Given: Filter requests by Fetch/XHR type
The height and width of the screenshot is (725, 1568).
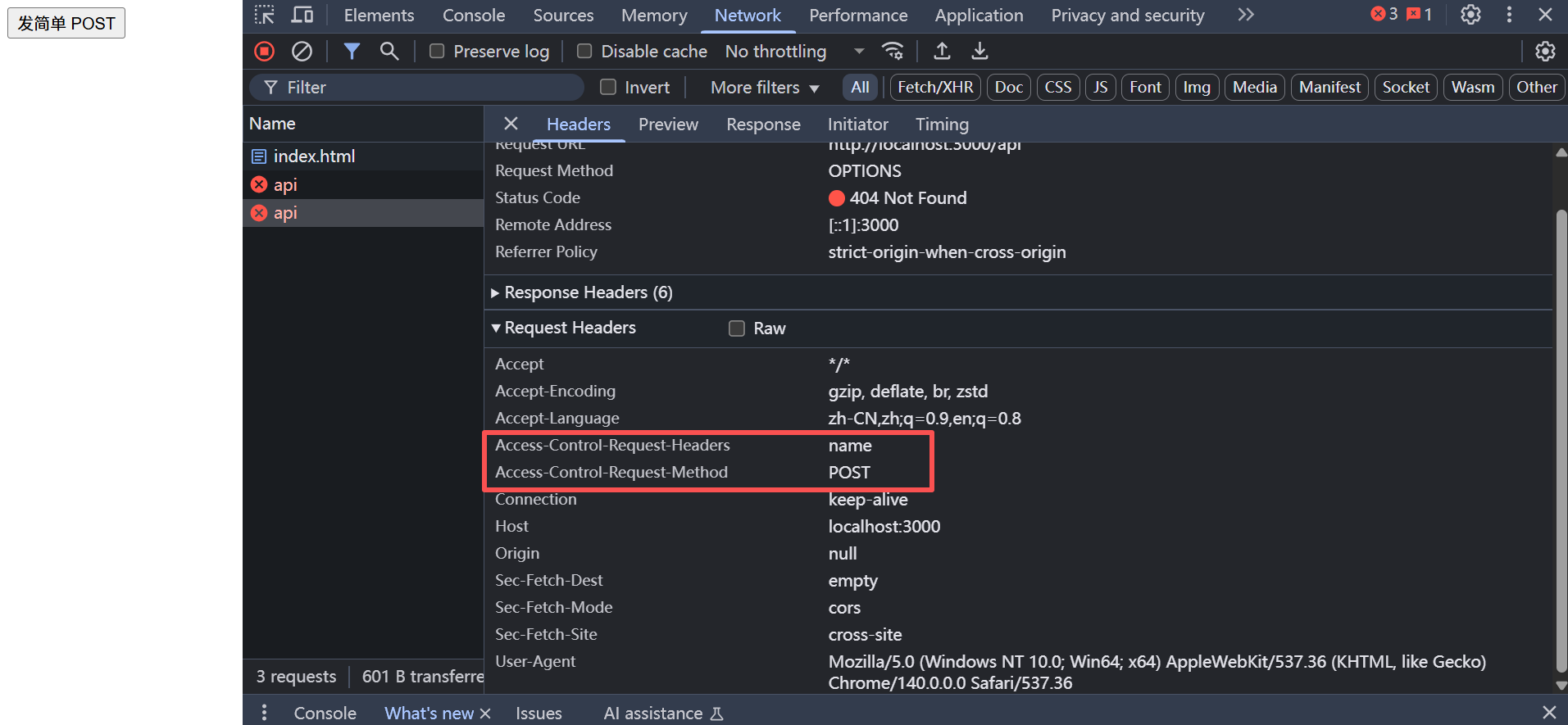Looking at the screenshot, I should [x=935, y=88].
